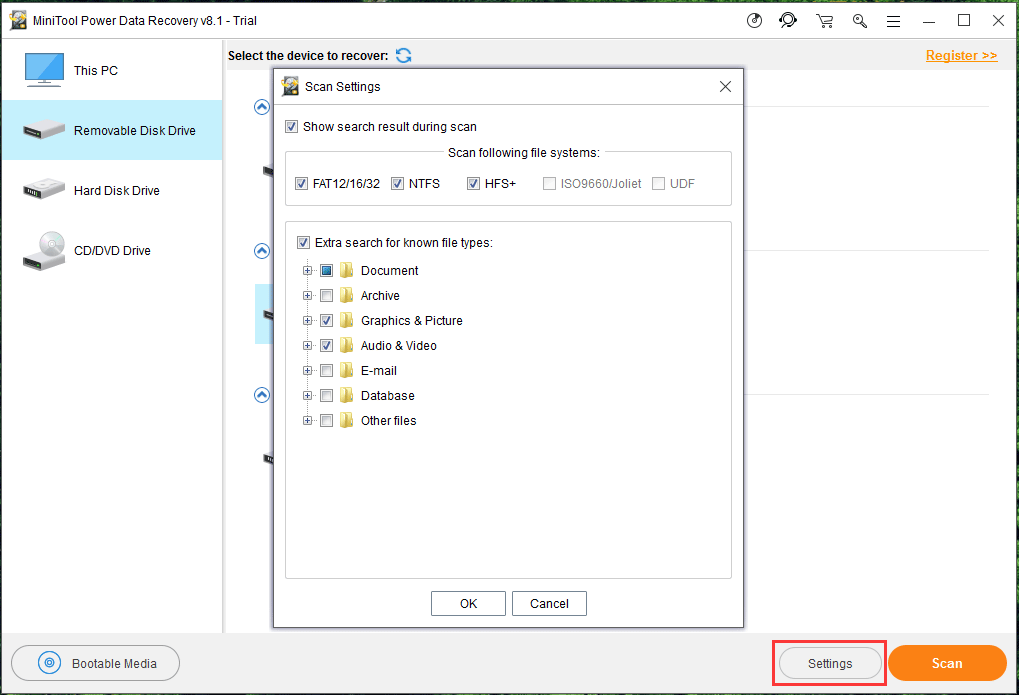
Task: Click the bootable disc icon in title bar
Action: click(755, 20)
